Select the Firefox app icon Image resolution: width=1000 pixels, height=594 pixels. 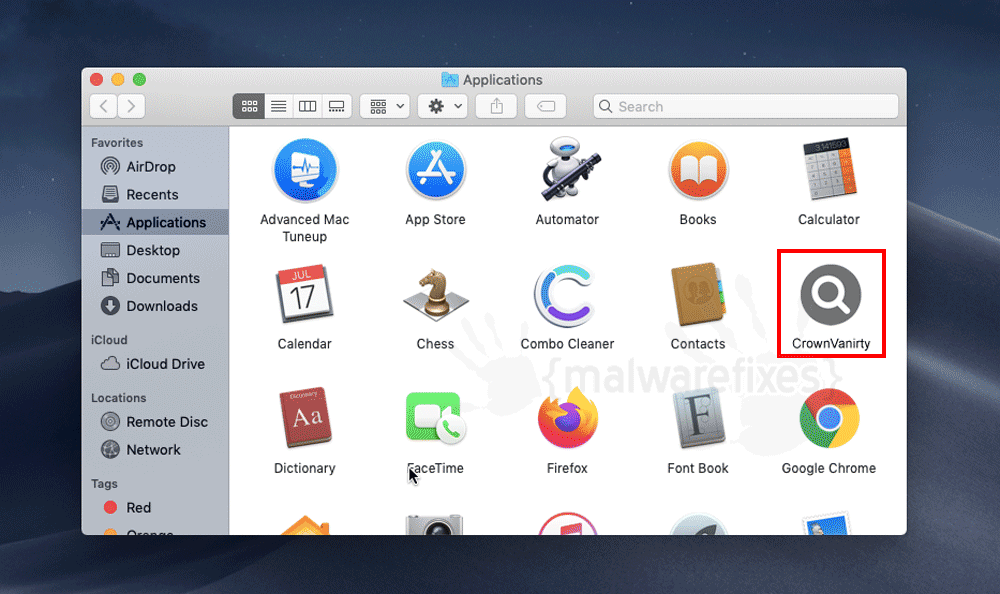point(568,418)
